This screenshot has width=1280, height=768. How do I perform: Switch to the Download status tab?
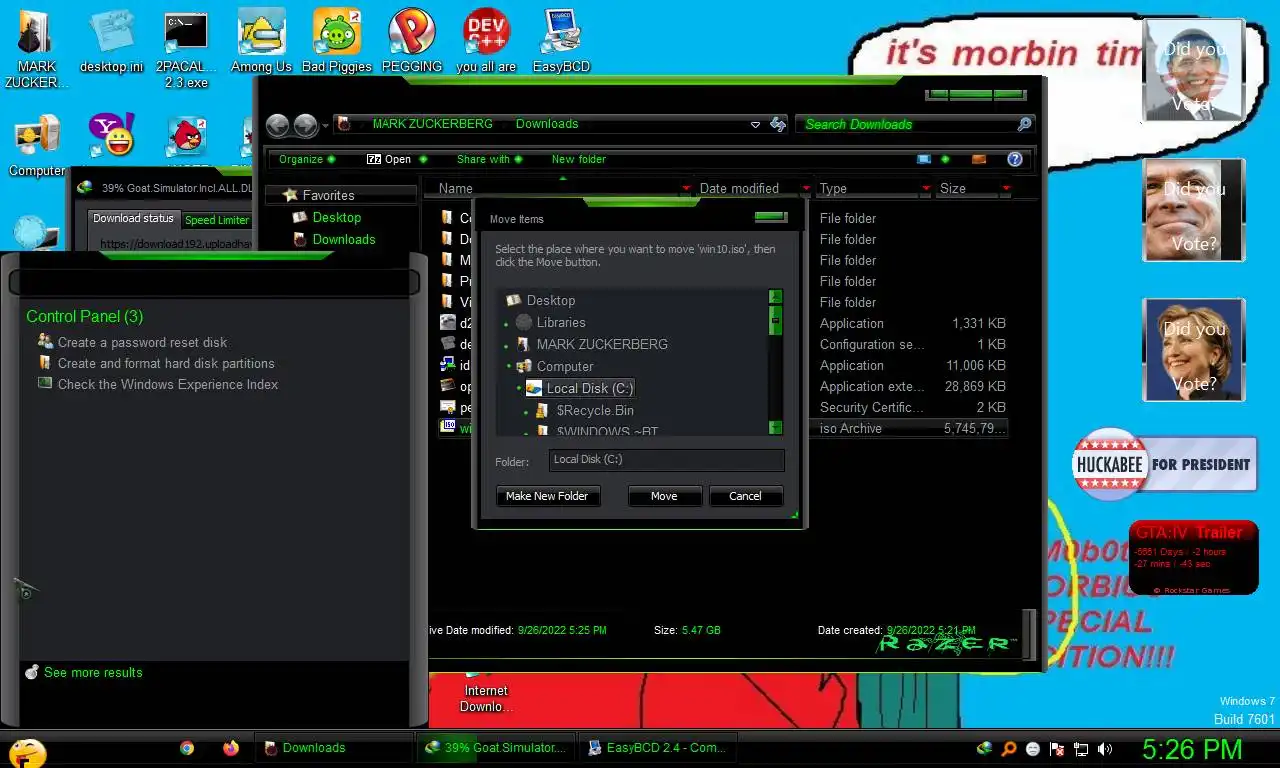pyautogui.click(x=133, y=218)
